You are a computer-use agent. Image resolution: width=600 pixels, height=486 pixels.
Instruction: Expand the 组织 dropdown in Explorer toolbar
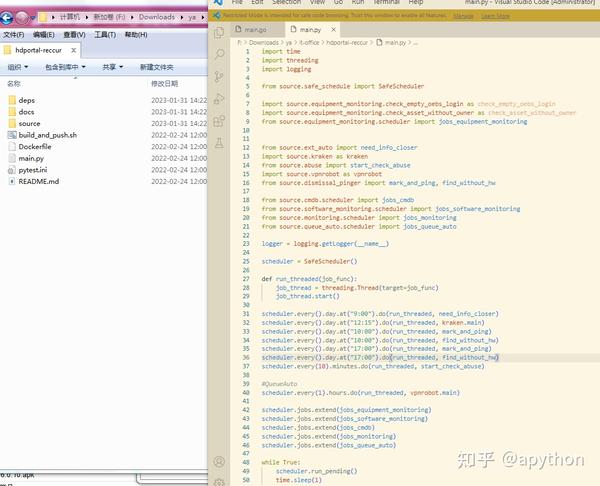[18, 67]
